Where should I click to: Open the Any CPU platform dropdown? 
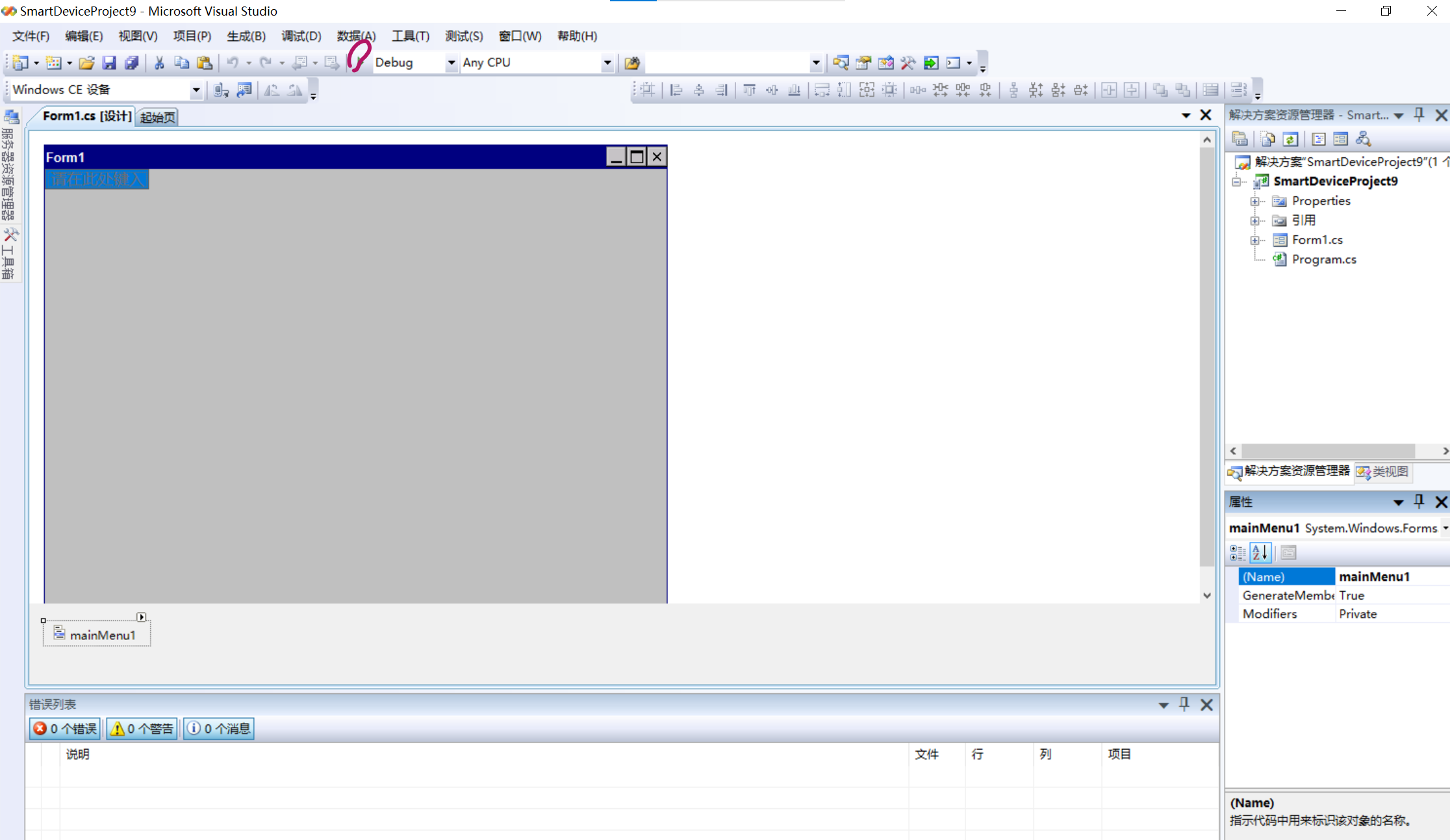[x=607, y=62]
